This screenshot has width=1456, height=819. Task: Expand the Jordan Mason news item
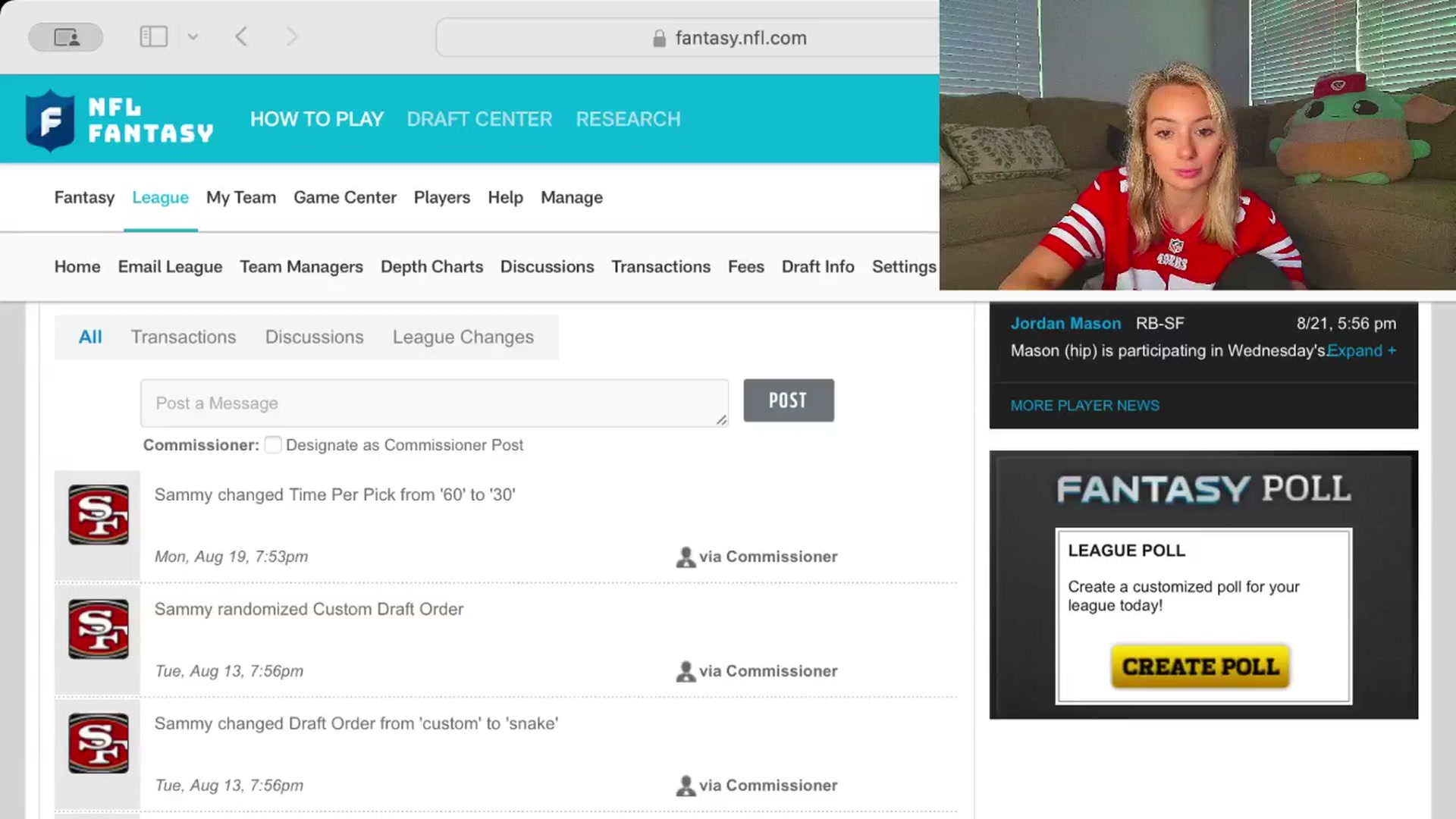1361,350
